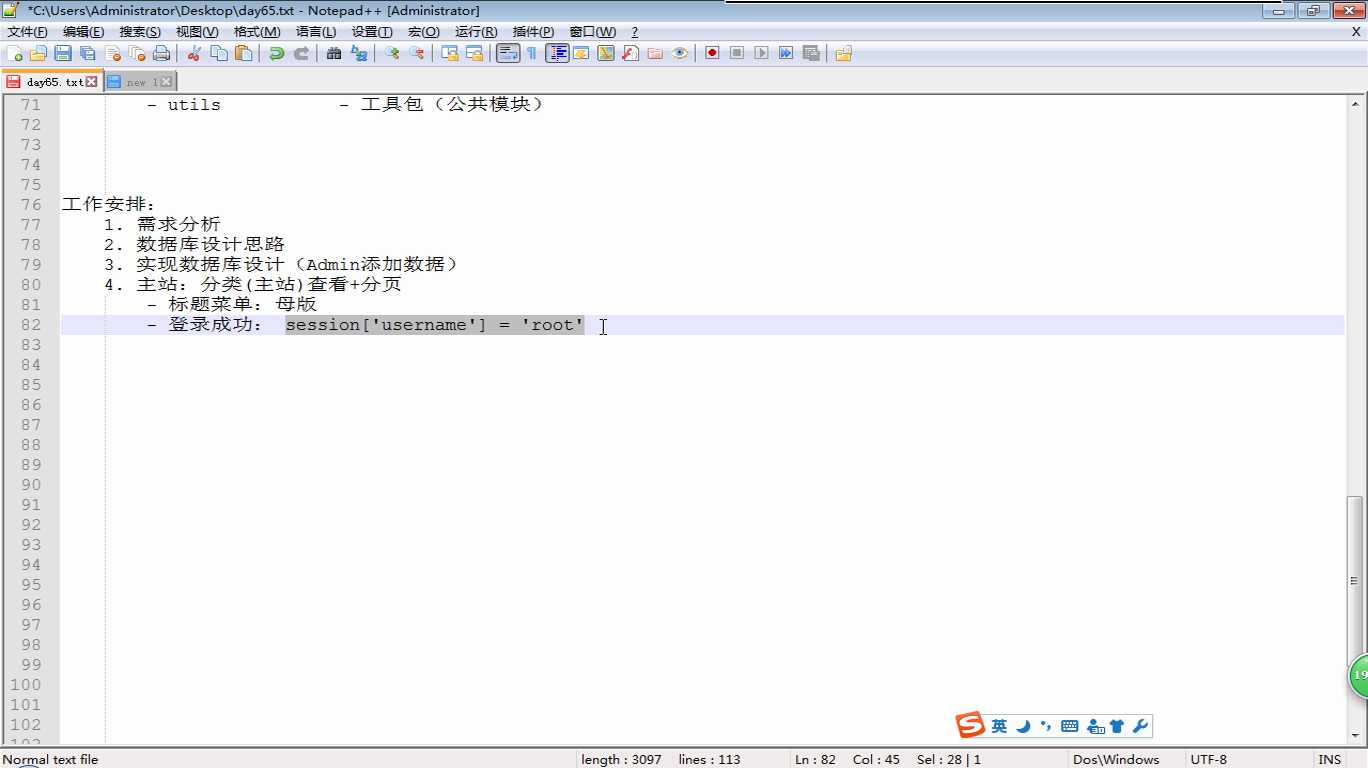This screenshot has width=1368, height=768.
Task: Open the 插件(P) menu
Action: pos(533,32)
